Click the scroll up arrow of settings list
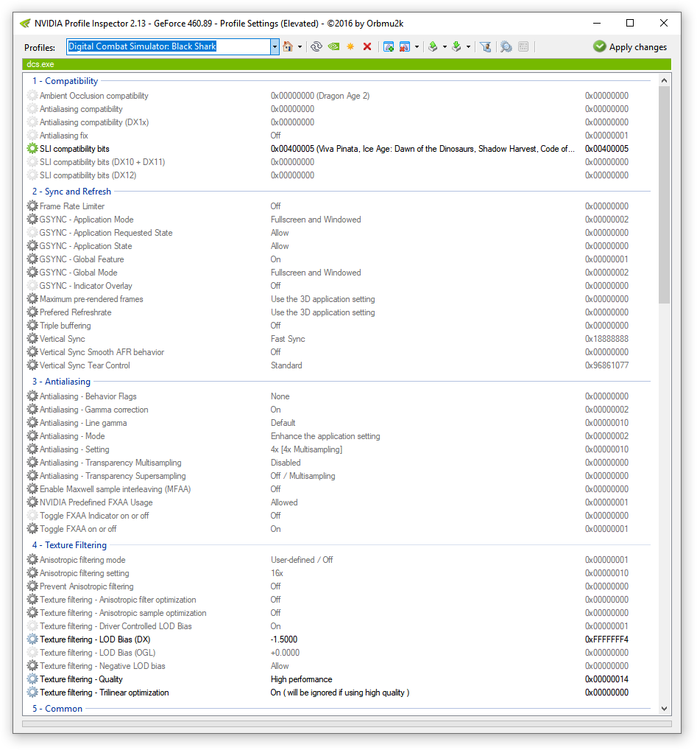Screen dimensions: 697x750 click(x=664, y=80)
